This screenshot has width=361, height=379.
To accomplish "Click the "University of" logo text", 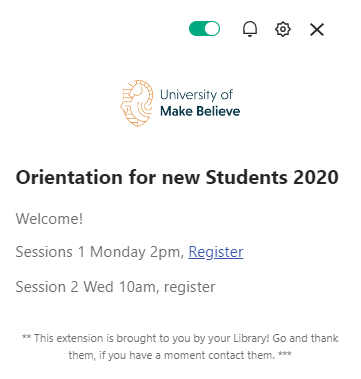I will click(x=196, y=95).
